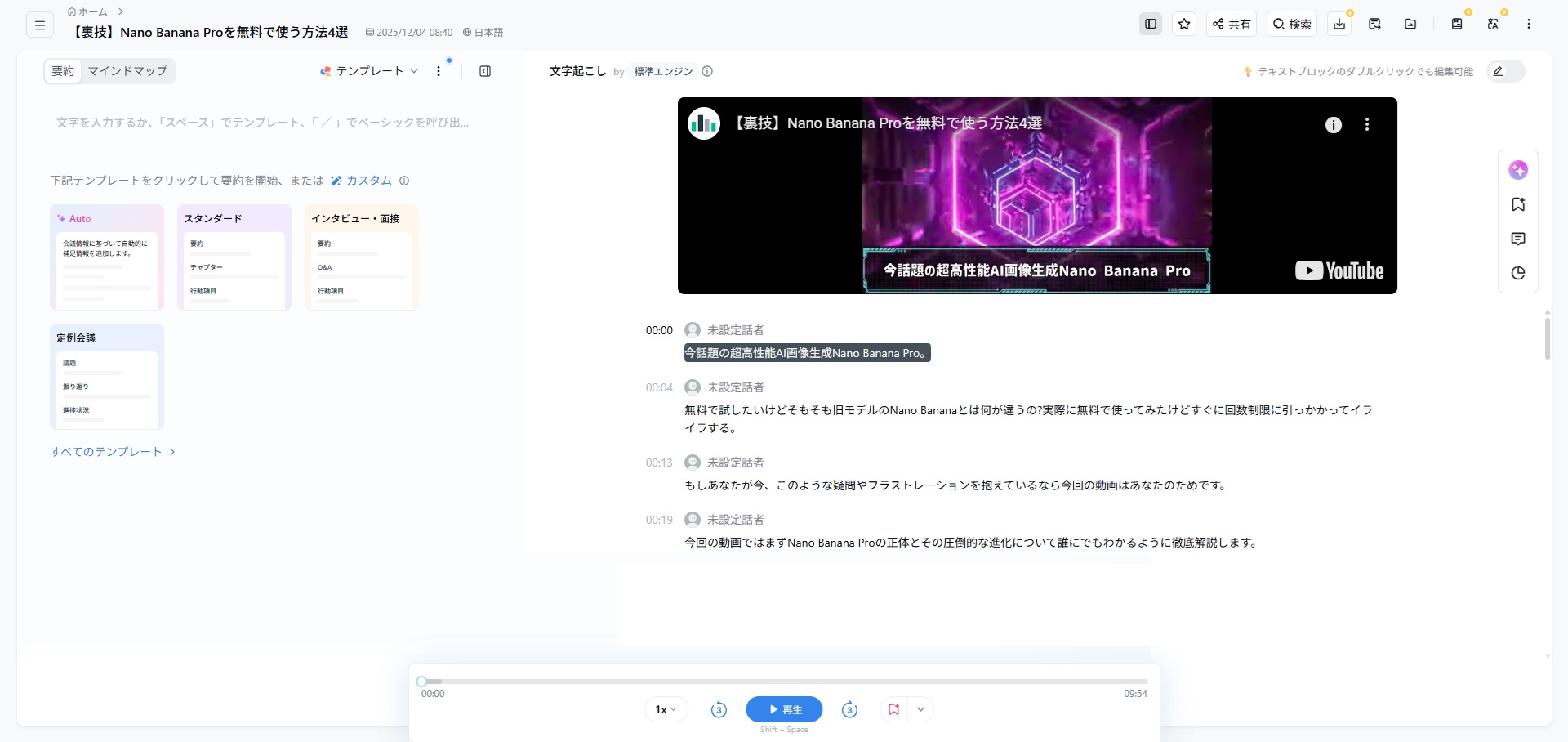Screen dimensions: 1568x742
Task: Collapse the summary panel with the panel icon
Action: click(485, 71)
